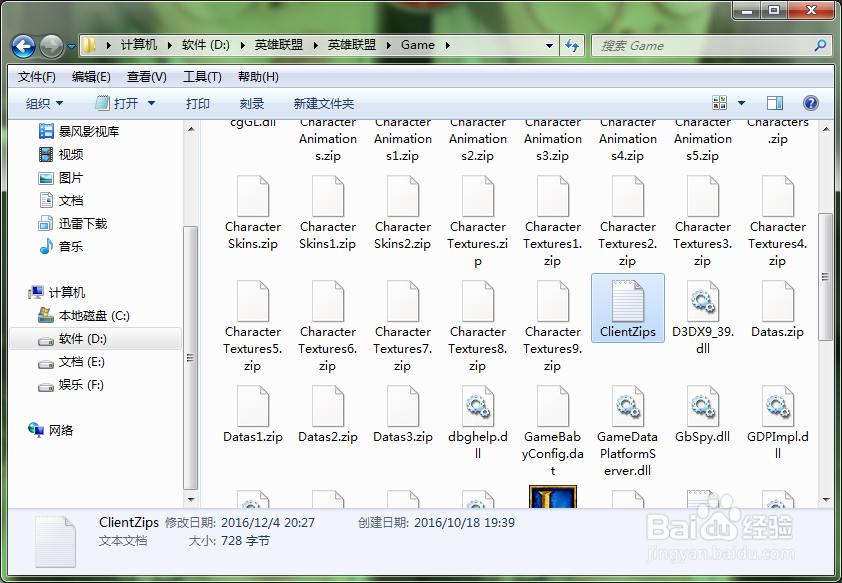Open help with the question mark icon
The image size is (842, 583).
click(811, 103)
